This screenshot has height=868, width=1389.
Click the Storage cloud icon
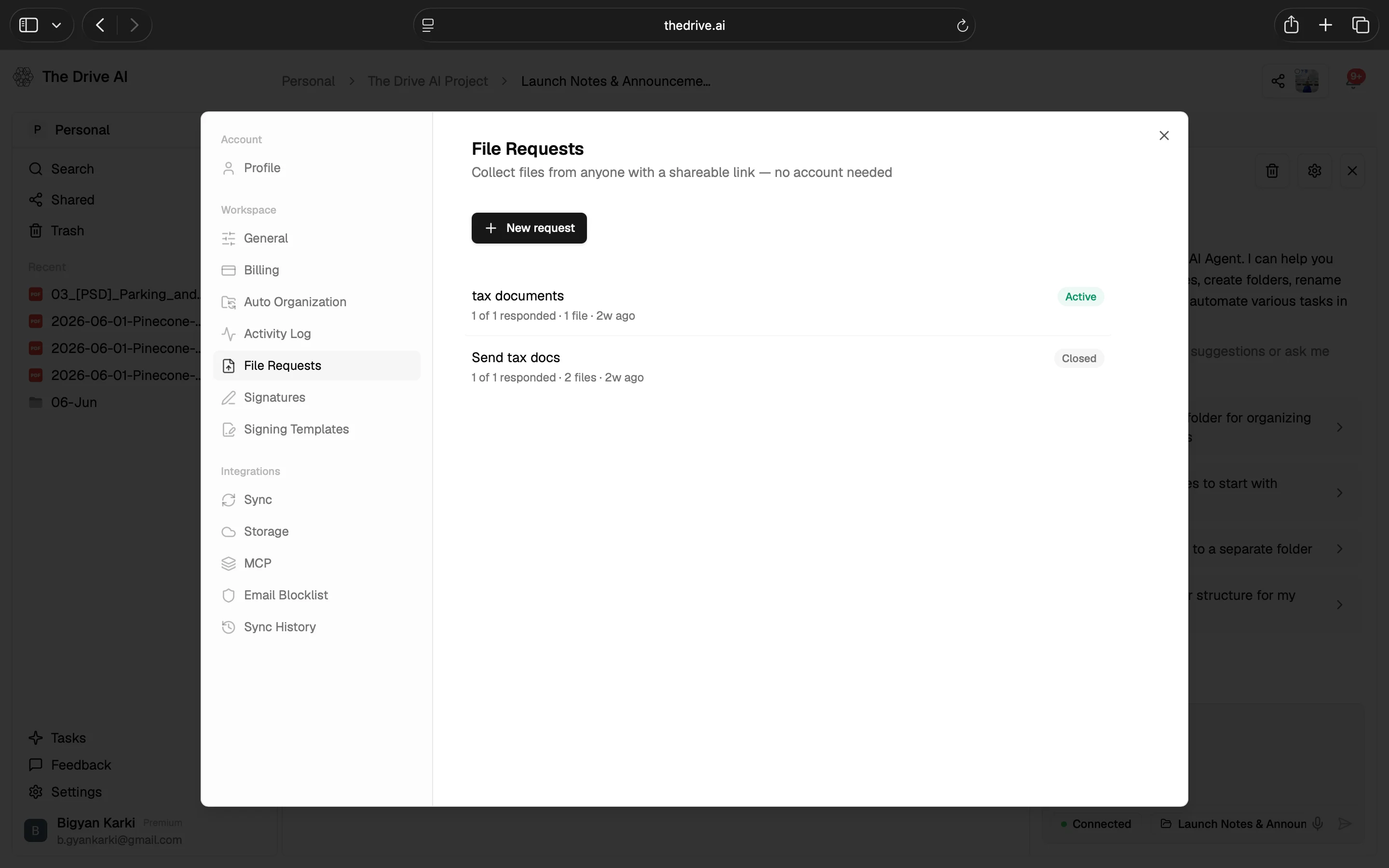pyautogui.click(x=229, y=531)
